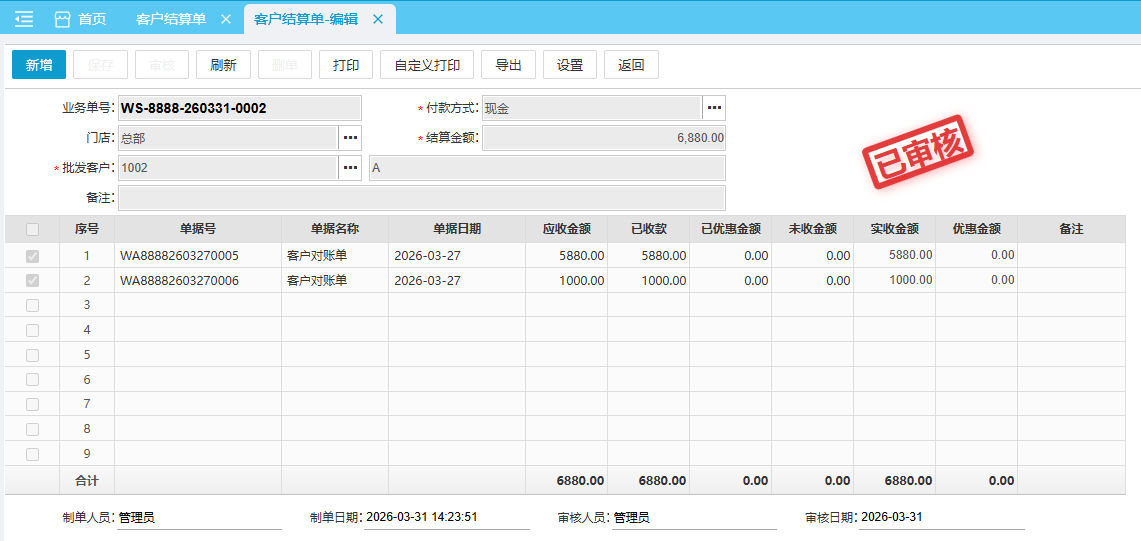Open 自定义打印 custom print

(427, 65)
